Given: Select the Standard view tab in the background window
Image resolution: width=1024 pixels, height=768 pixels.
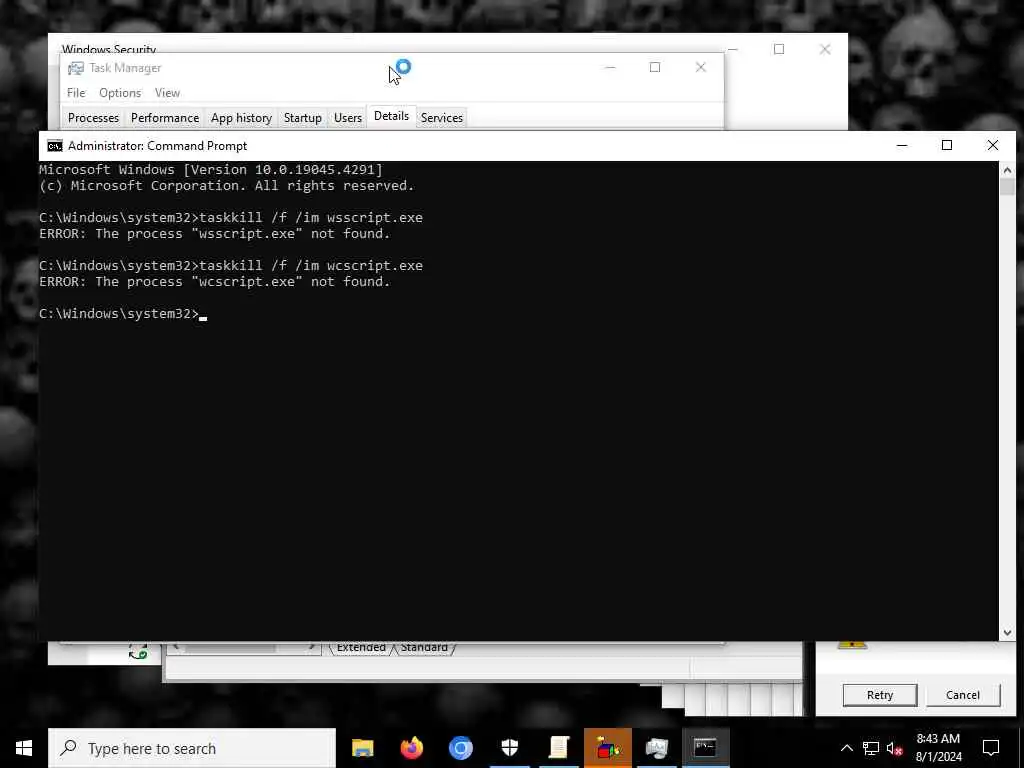Looking at the screenshot, I should (424, 647).
